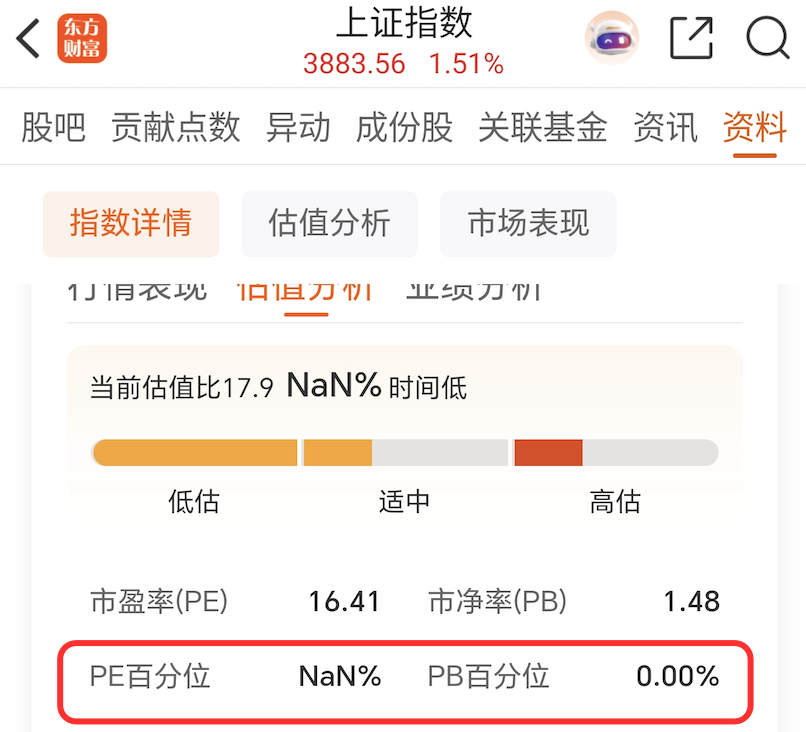
Task: Click the red 高估 valuation bar segment
Action: (x=548, y=453)
